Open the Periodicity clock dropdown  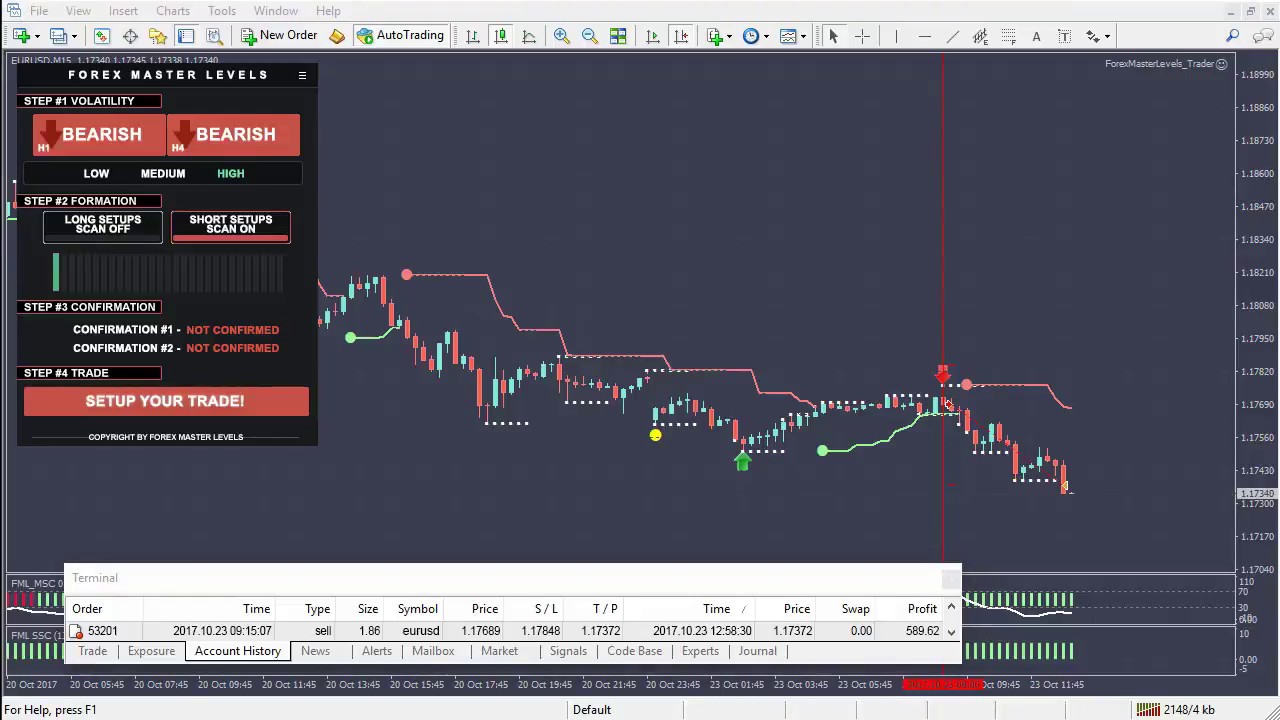[766, 36]
